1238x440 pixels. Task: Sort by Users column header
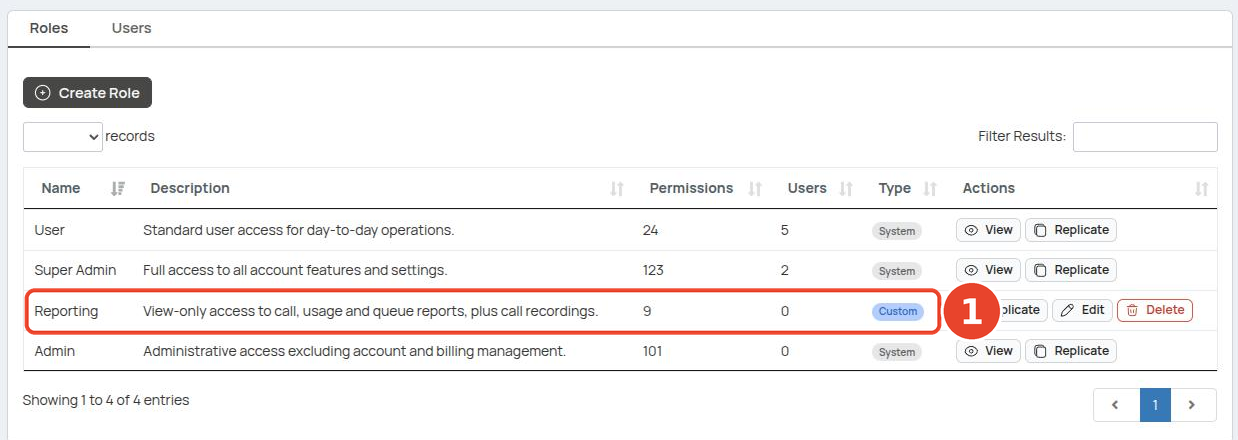pos(820,188)
